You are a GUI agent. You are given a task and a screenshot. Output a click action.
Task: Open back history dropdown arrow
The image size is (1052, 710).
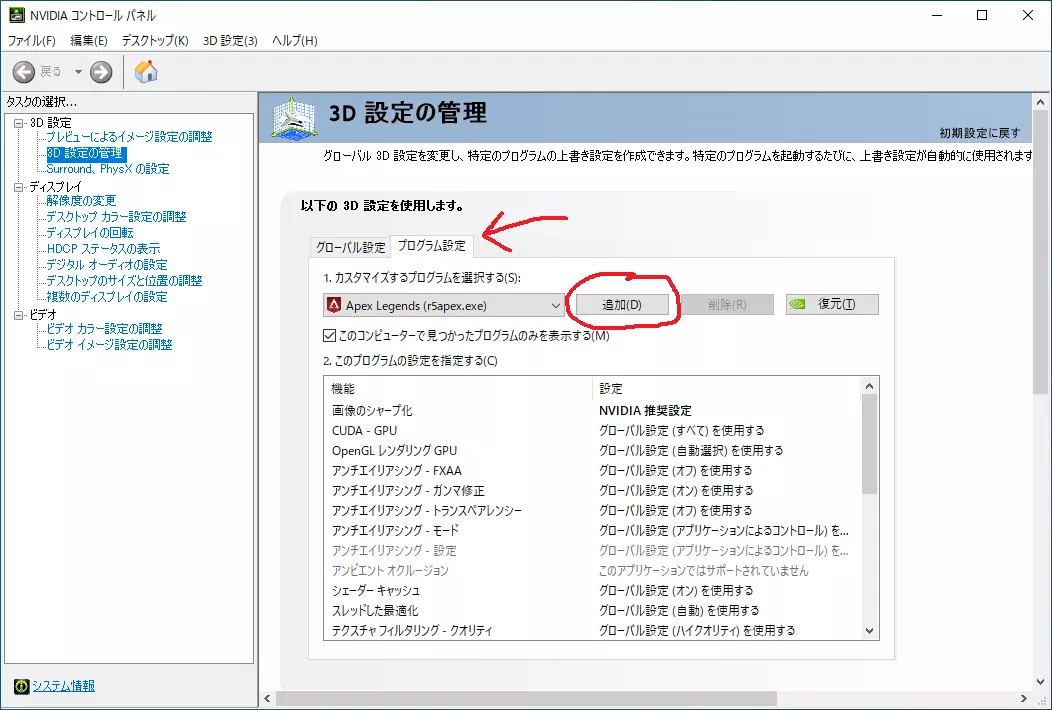(x=78, y=72)
